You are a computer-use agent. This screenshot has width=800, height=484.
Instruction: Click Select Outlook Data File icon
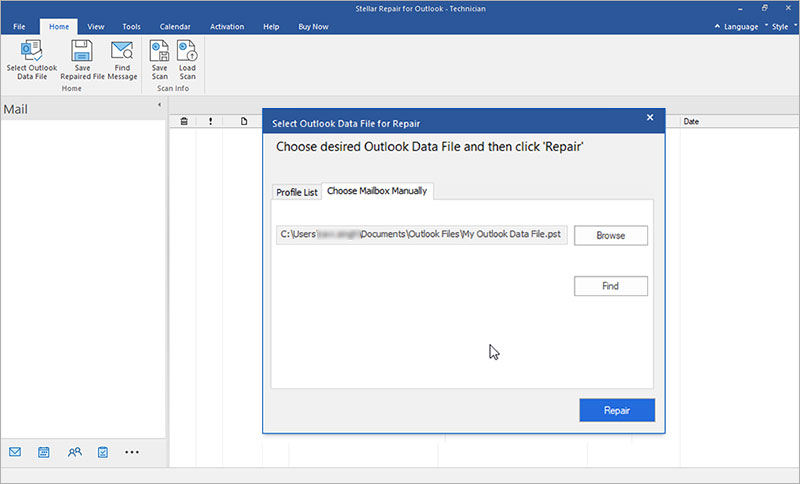coord(32,51)
